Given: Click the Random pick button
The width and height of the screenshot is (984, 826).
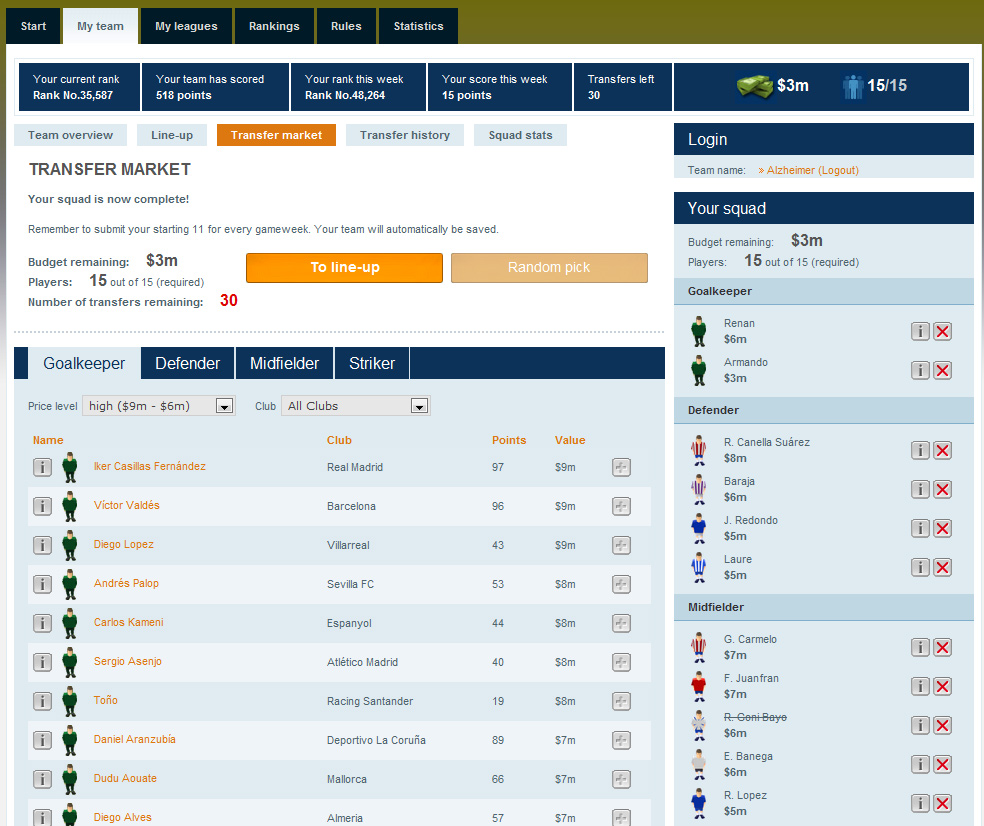Looking at the screenshot, I should coord(549,268).
